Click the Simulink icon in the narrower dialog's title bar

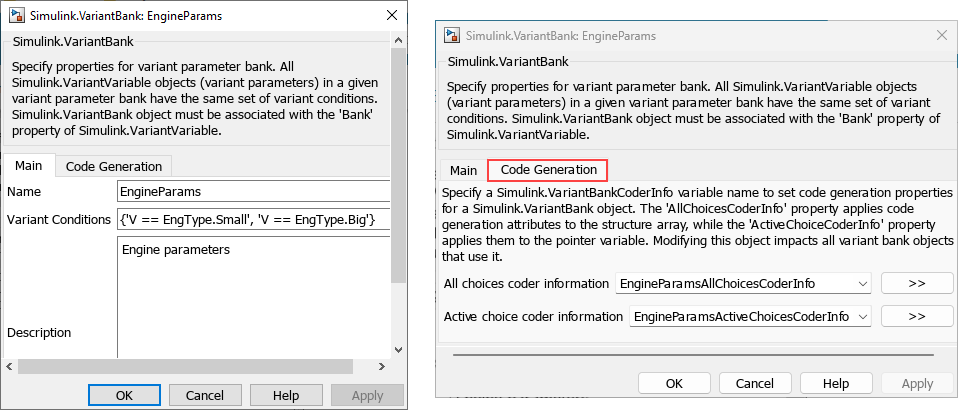[17, 17]
